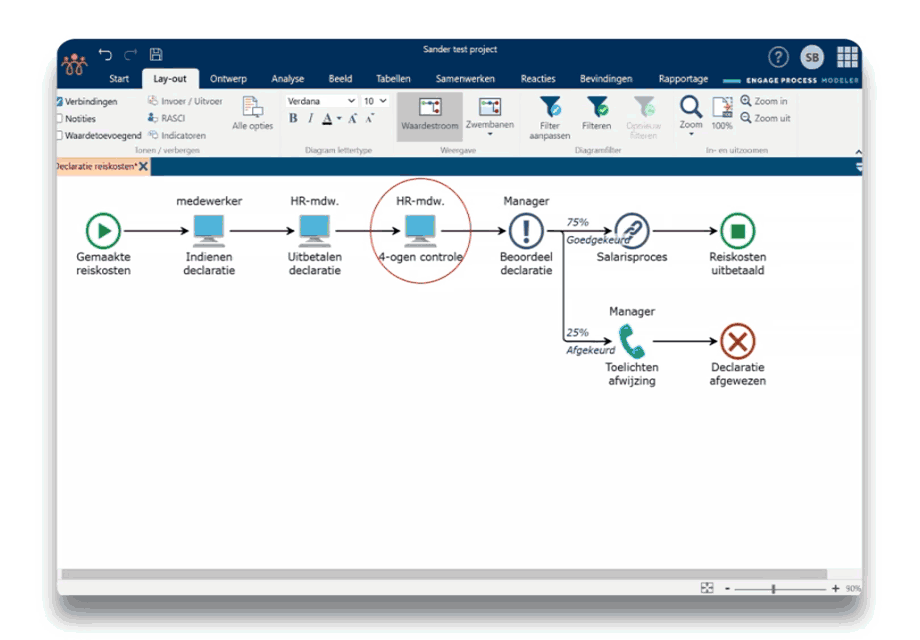Save the project with the floppy disk icon
The height and width of the screenshot is (640, 920).
[156, 55]
